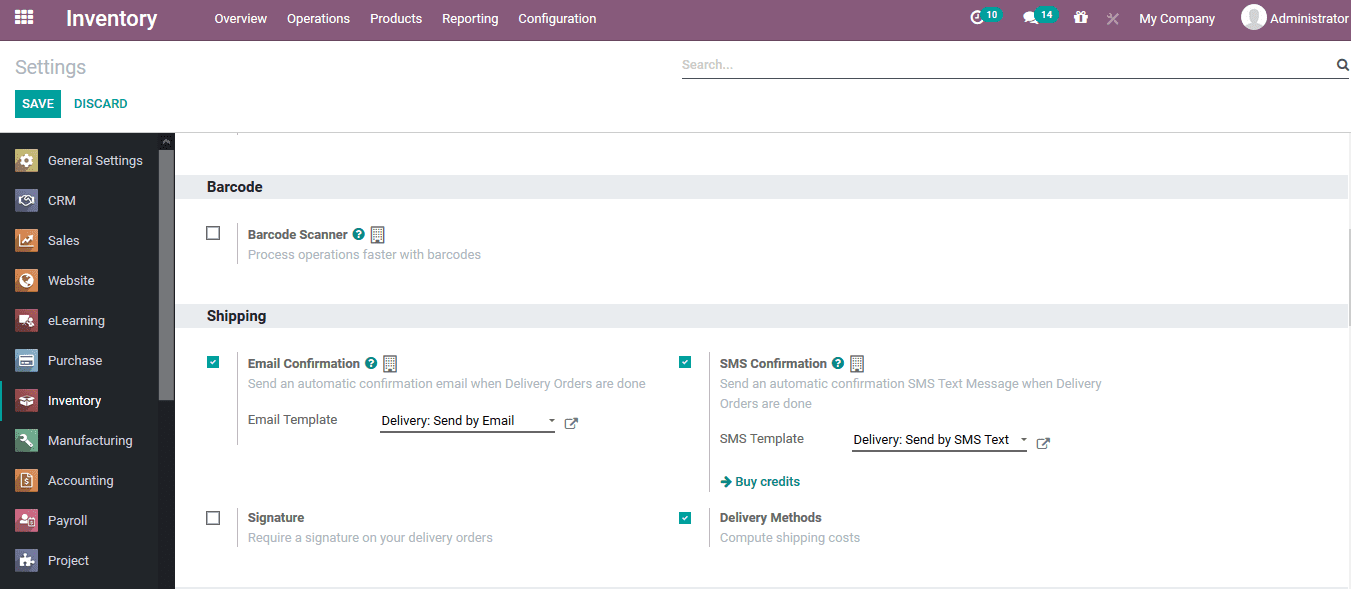Click the SAVE button
Viewport: 1351px width, 589px height.
pos(37,103)
